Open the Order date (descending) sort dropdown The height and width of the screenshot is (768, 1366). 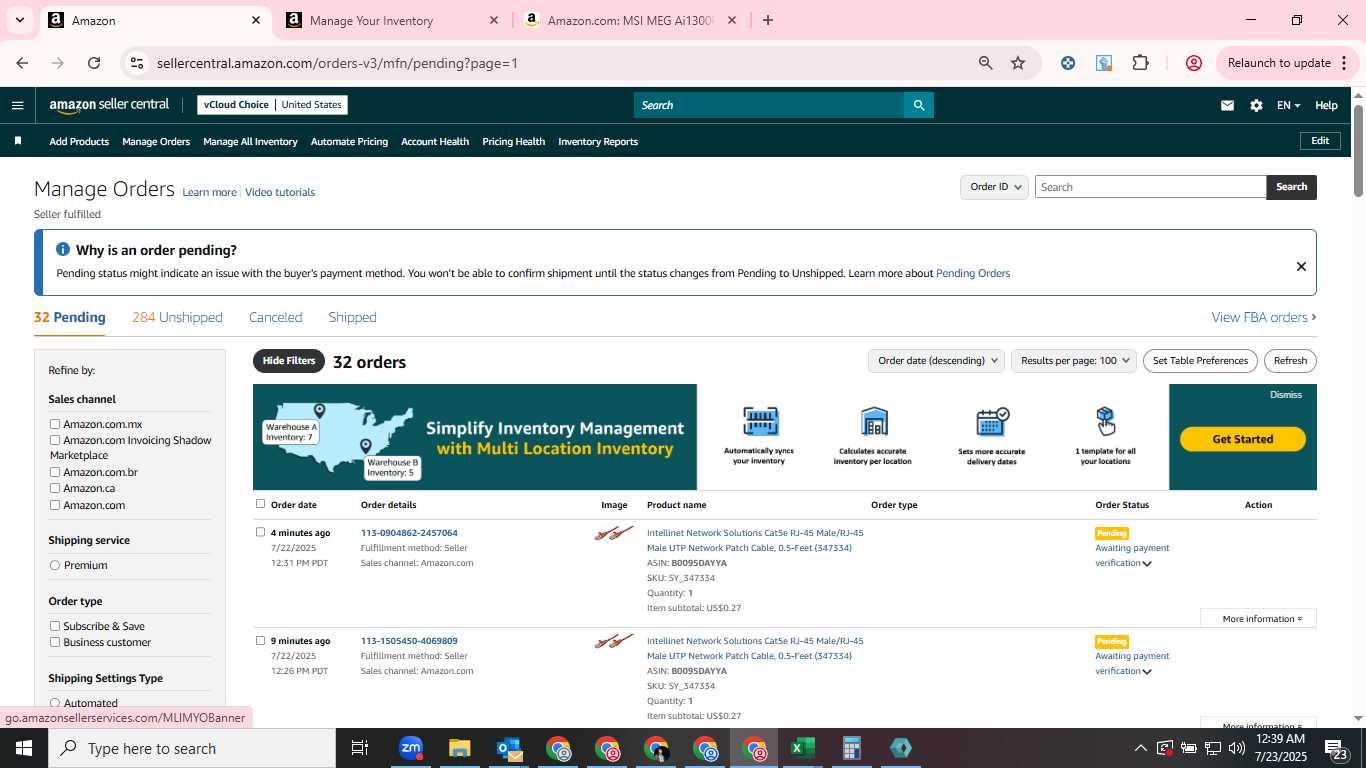(936, 361)
